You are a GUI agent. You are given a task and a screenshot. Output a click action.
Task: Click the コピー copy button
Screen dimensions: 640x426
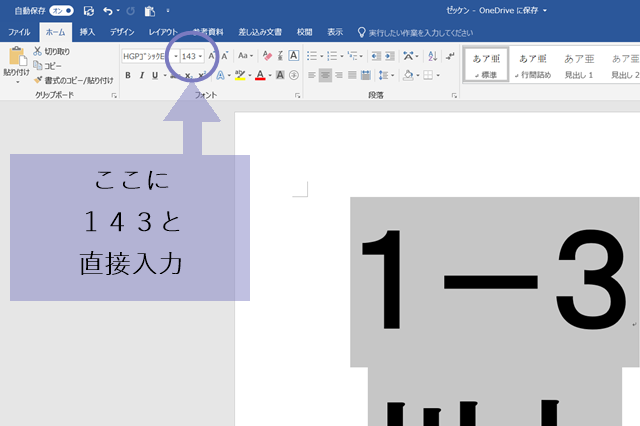(47, 66)
